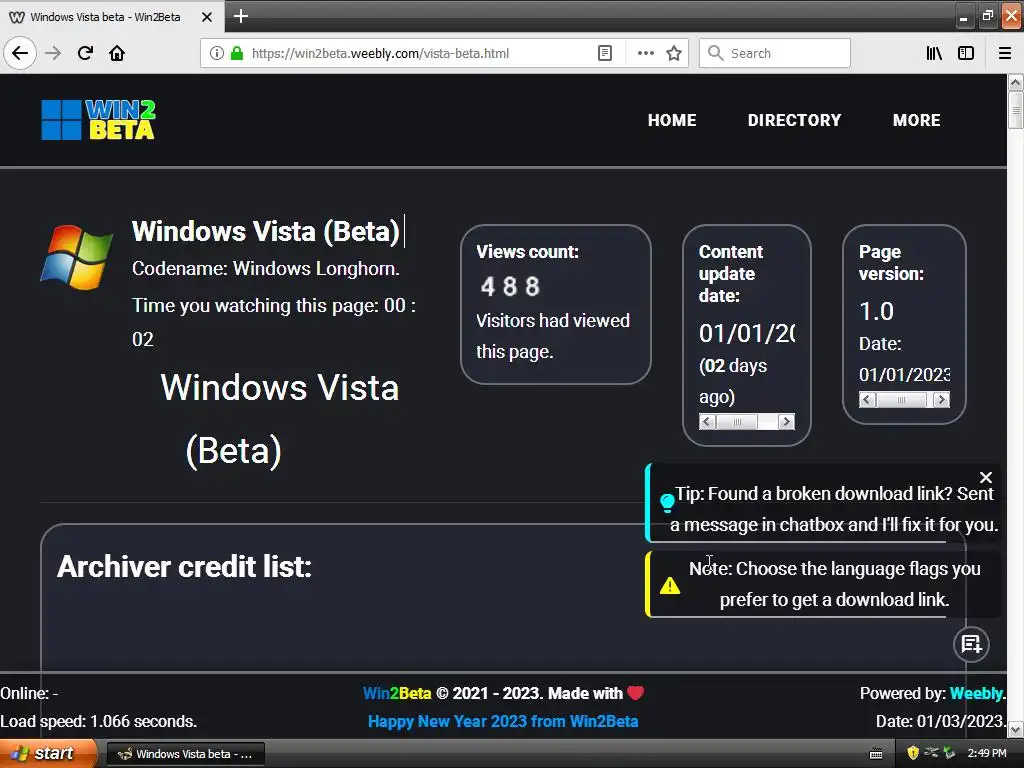This screenshot has width=1024, height=768.
Task: Select the Windows Vista beta - Win2Beta tab
Action: pos(104,17)
